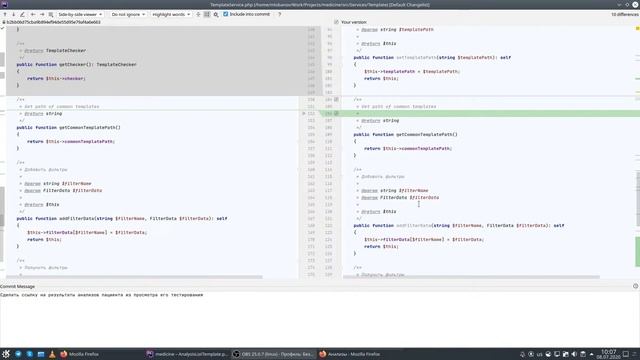Screen dimensions: 640x360
Task: Click the revert arrow in left gutter
Action: (x=304, y=113)
